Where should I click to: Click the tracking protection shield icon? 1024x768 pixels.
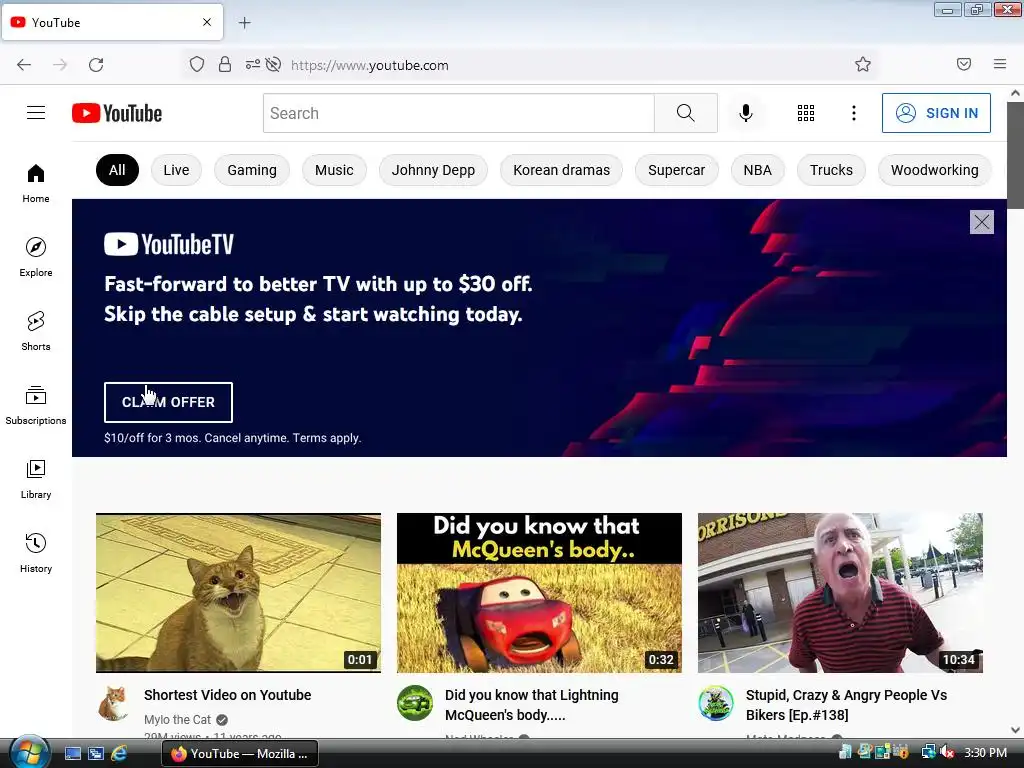coord(197,65)
